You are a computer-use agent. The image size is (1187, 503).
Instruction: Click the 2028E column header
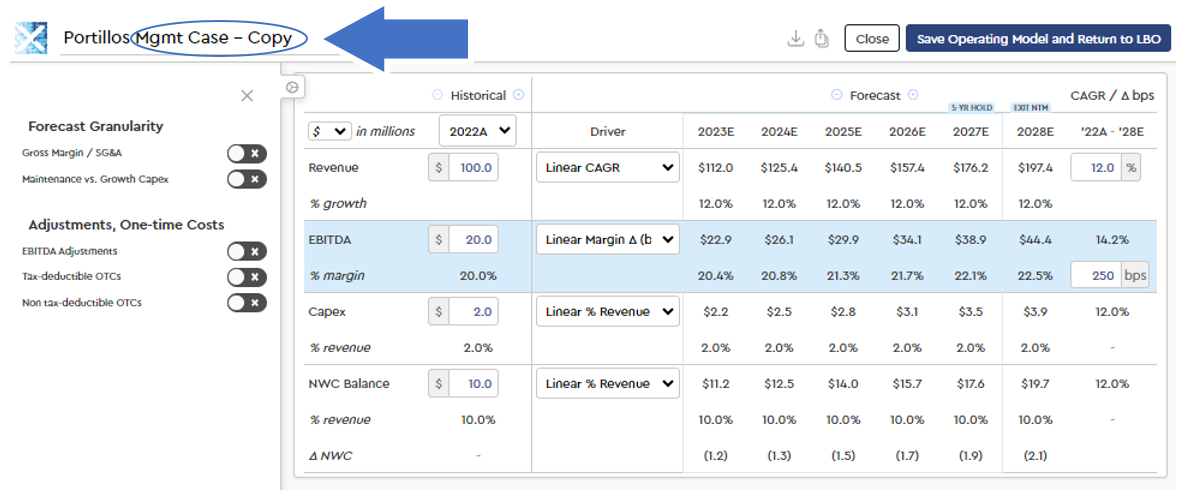click(1035, 131)
